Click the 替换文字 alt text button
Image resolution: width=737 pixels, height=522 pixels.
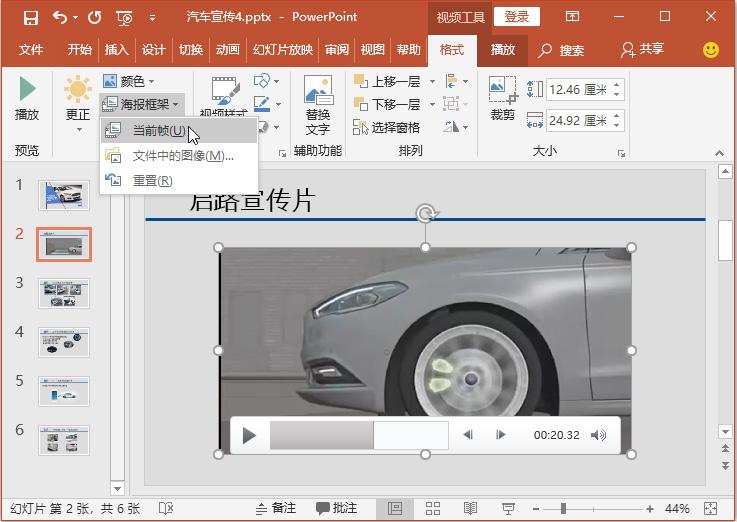click(x=318, y=105)
